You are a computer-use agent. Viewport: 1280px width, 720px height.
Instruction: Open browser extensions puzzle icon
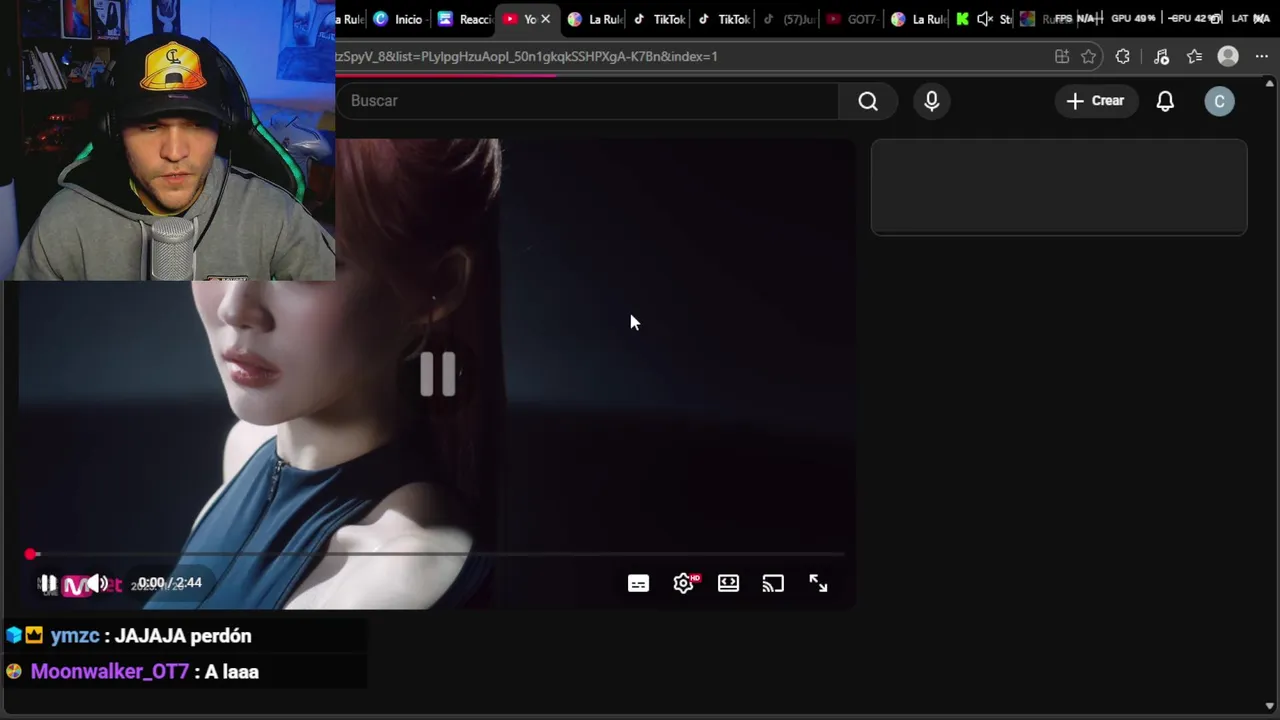pyautogui.click(x=1122, y=57)
